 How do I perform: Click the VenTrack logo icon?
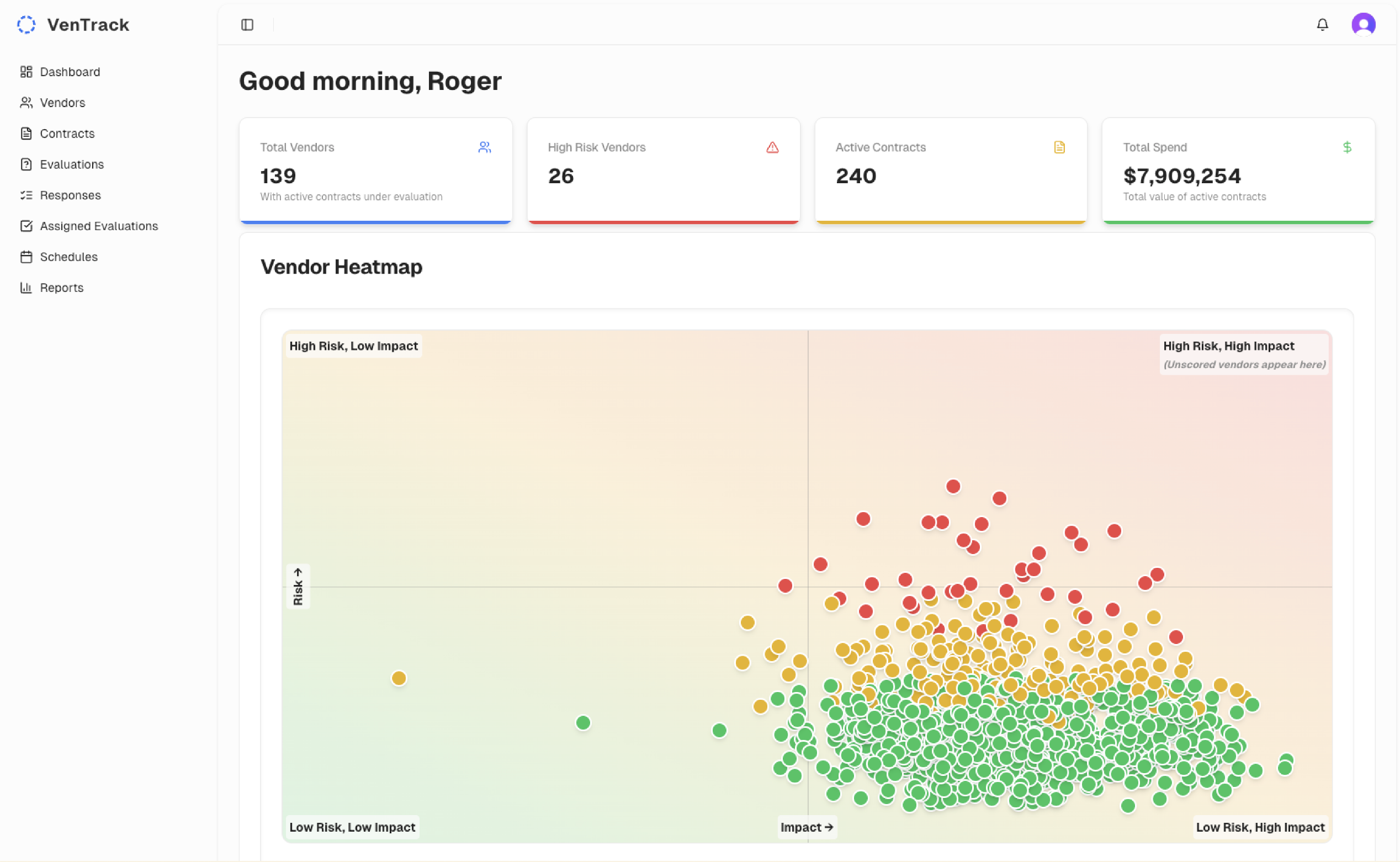26,24
